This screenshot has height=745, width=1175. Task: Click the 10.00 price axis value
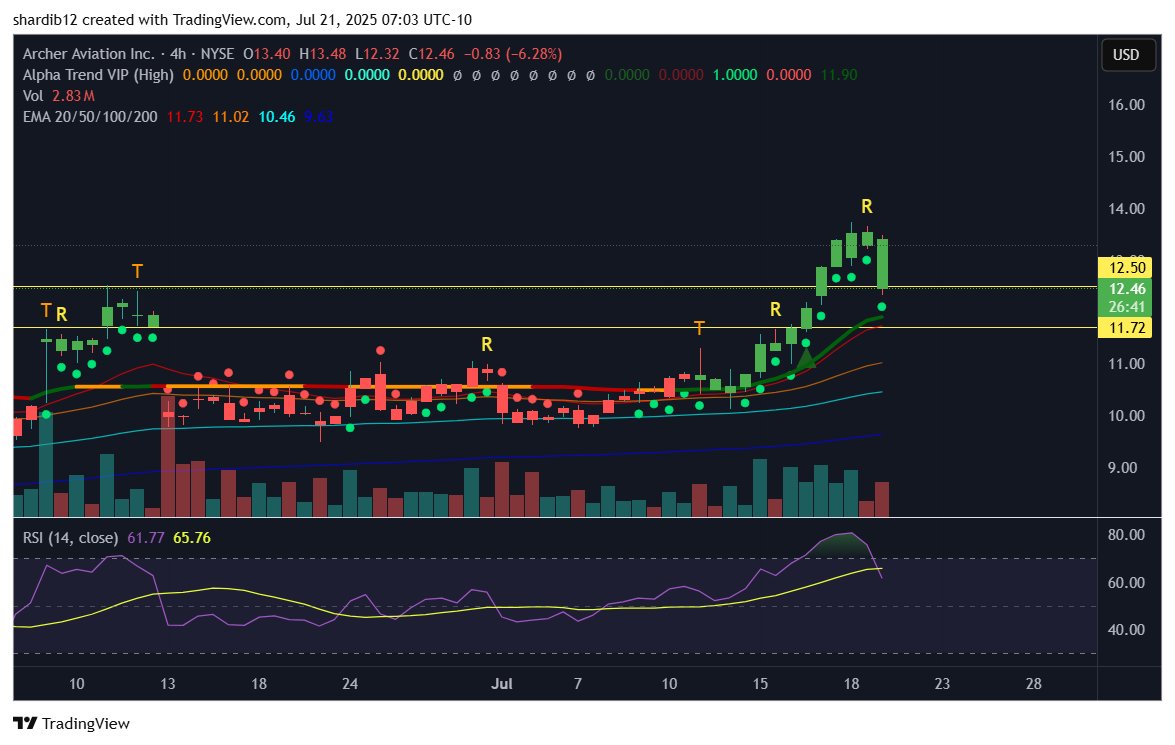(1126, 415)
